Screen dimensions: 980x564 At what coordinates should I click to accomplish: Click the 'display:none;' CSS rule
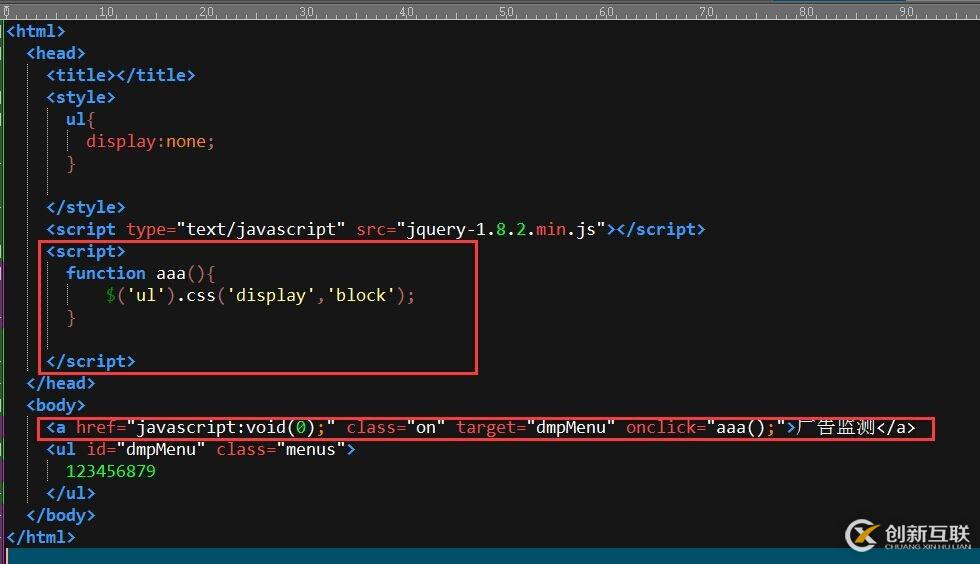coord(151,141)
